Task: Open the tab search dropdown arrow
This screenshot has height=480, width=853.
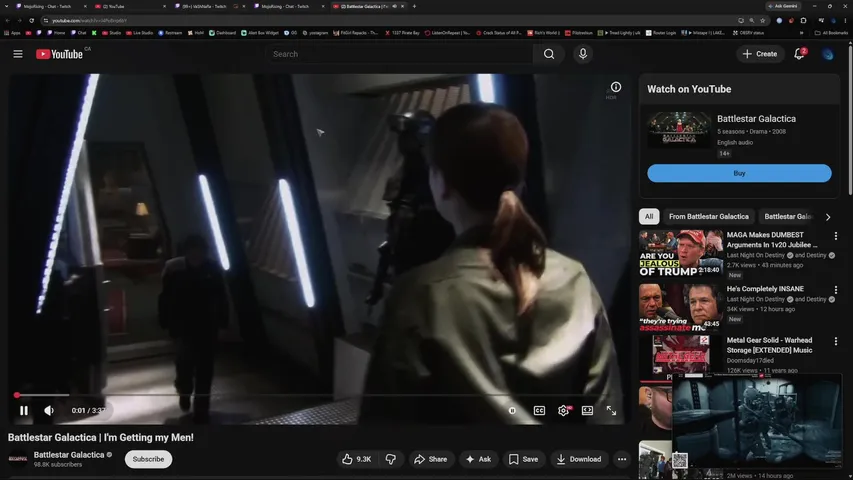Action: coord(7,7)
